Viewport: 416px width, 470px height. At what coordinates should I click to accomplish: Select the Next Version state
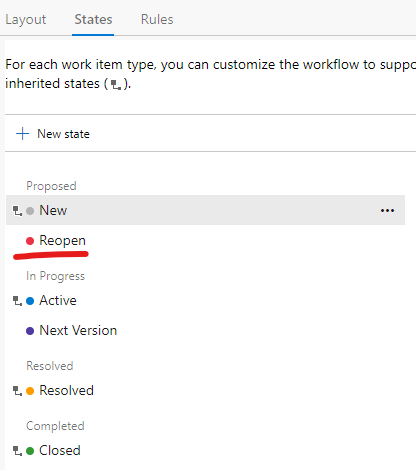(x=205, y=331)
